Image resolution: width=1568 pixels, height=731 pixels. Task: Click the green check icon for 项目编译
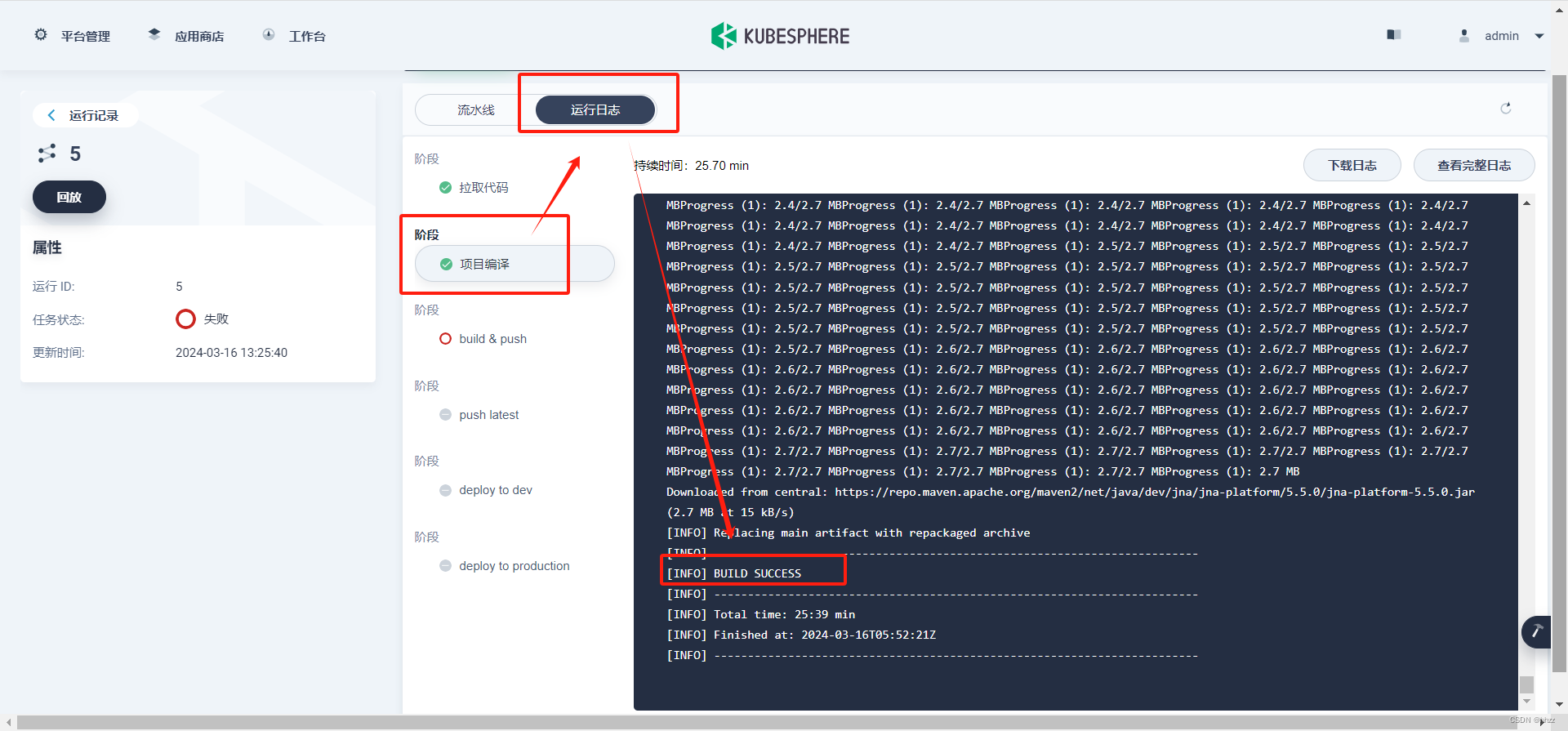[446, 265]
